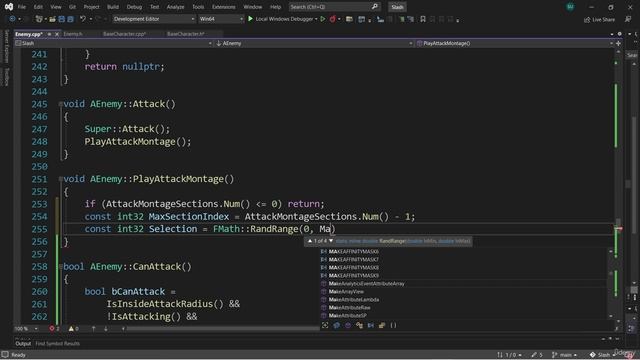Image resolution: width=640 pixels, height=360 pixels.
Task: Click the Open File folder icon
Action: tap(52, 19)
